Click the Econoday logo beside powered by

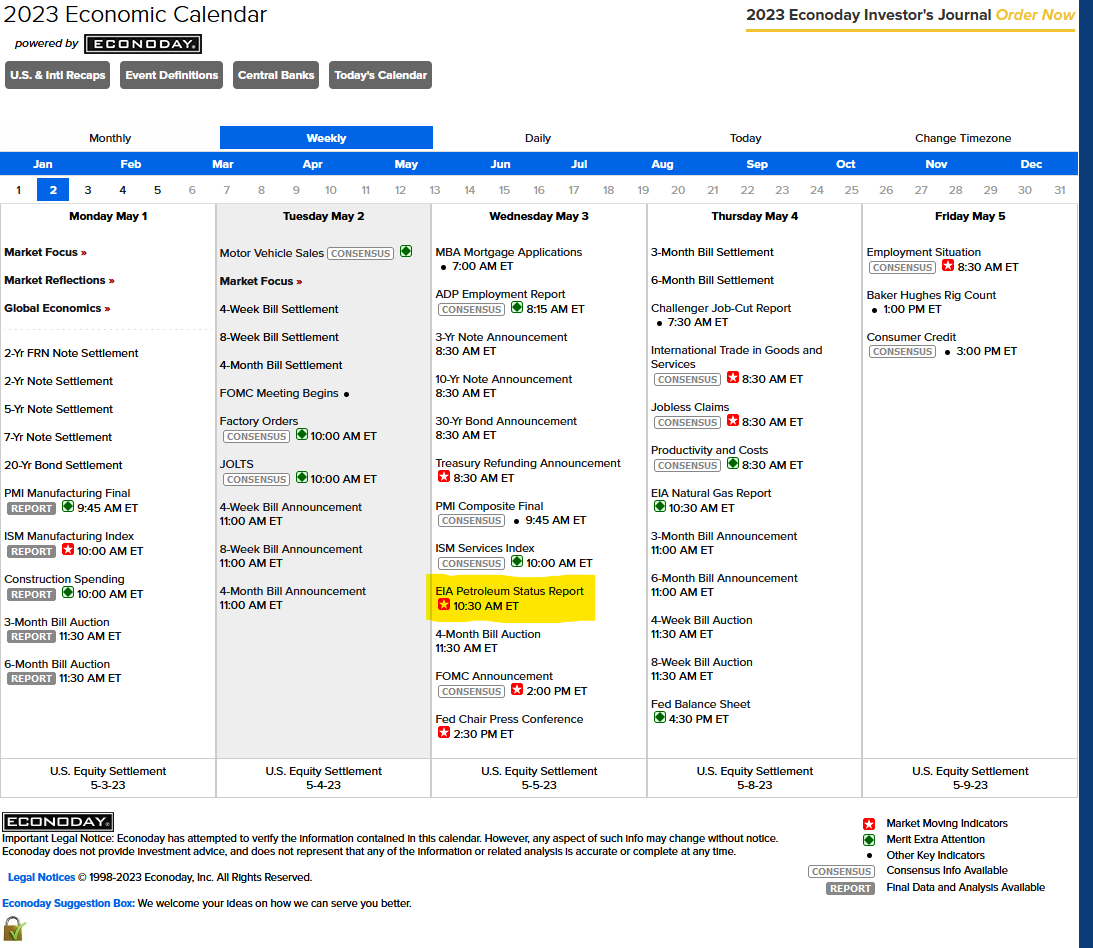pyautogui.click(x=143, y=44)
